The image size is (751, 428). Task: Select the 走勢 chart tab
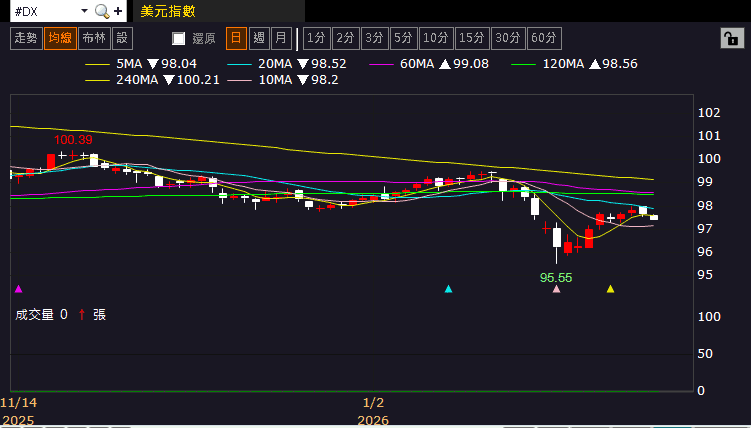(26, 38)
